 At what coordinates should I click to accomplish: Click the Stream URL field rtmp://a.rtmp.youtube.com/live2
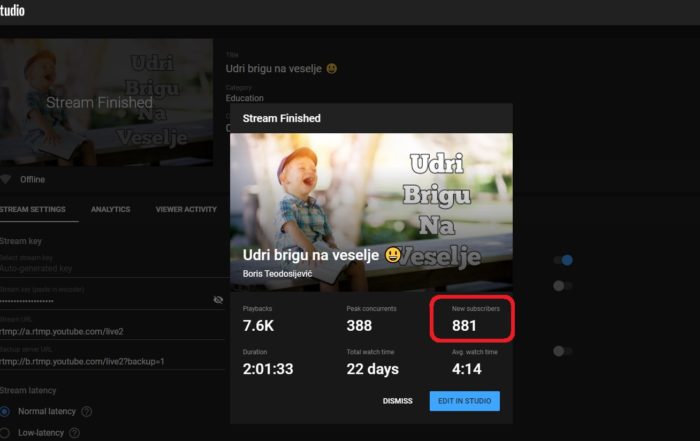pyautogui.click(x=112, y=331)
